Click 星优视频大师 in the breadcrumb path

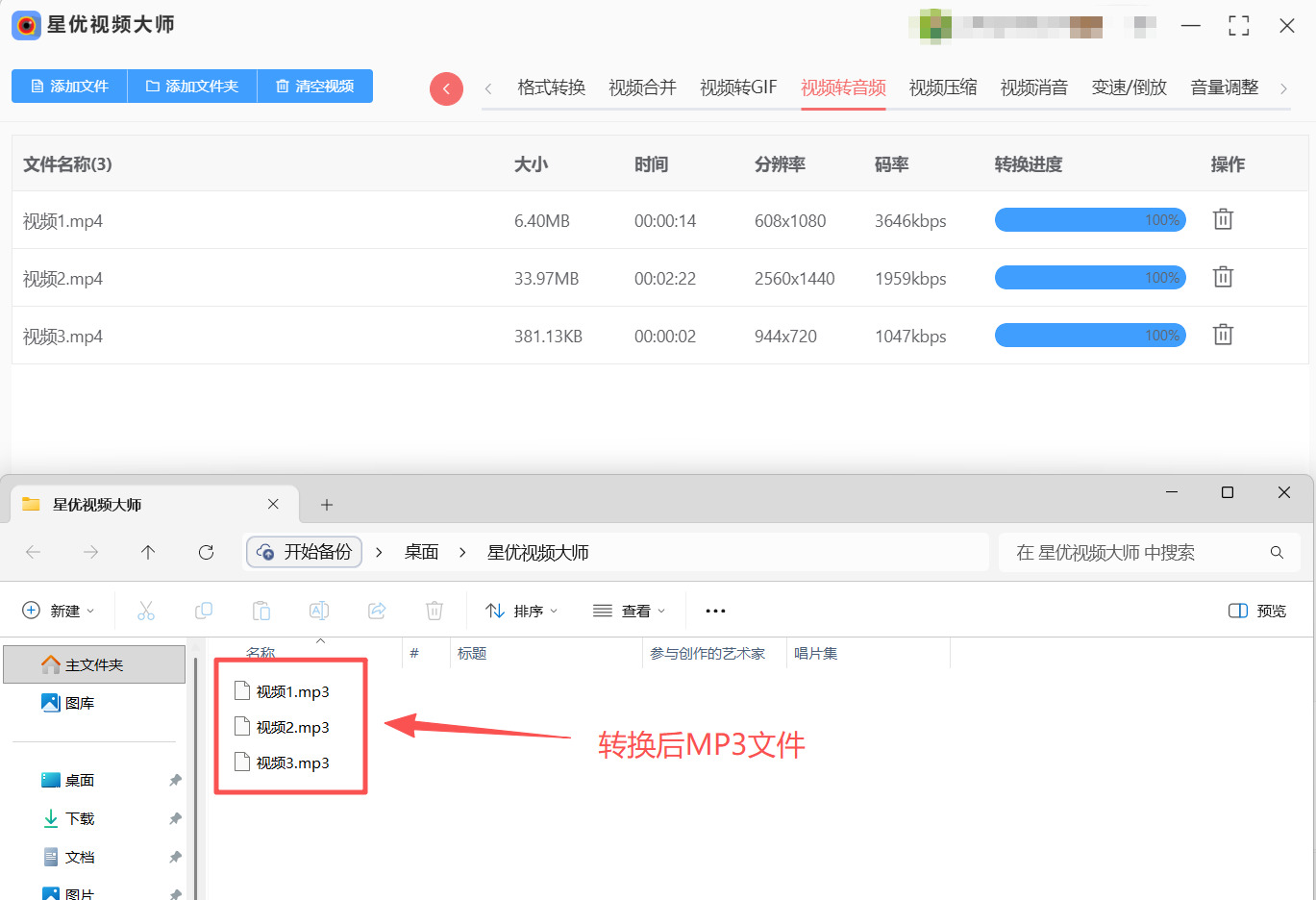click(538, 552)
